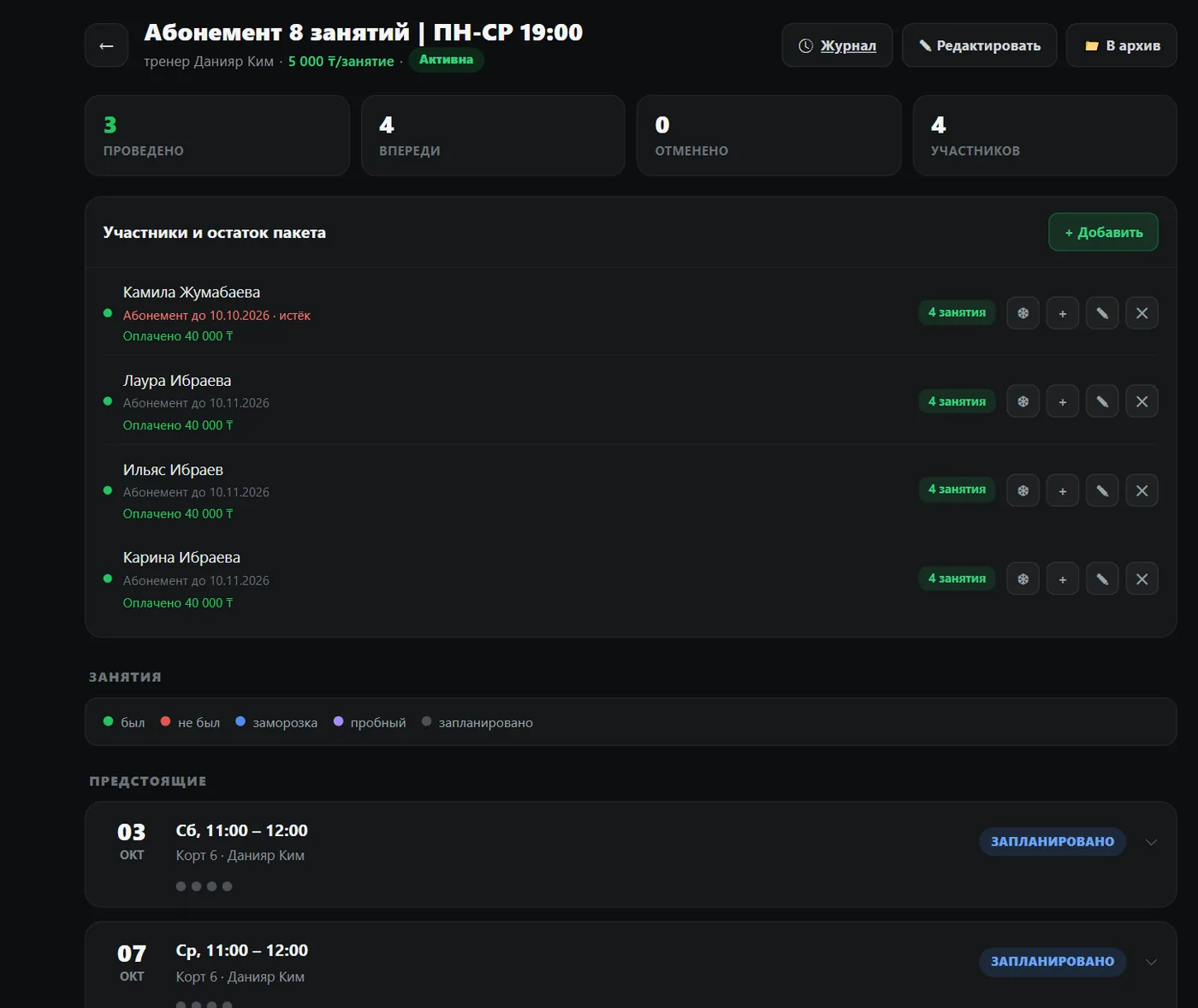Select the 4 Участников stat card
1198x1008 pixels.
tap(1045, 135)
